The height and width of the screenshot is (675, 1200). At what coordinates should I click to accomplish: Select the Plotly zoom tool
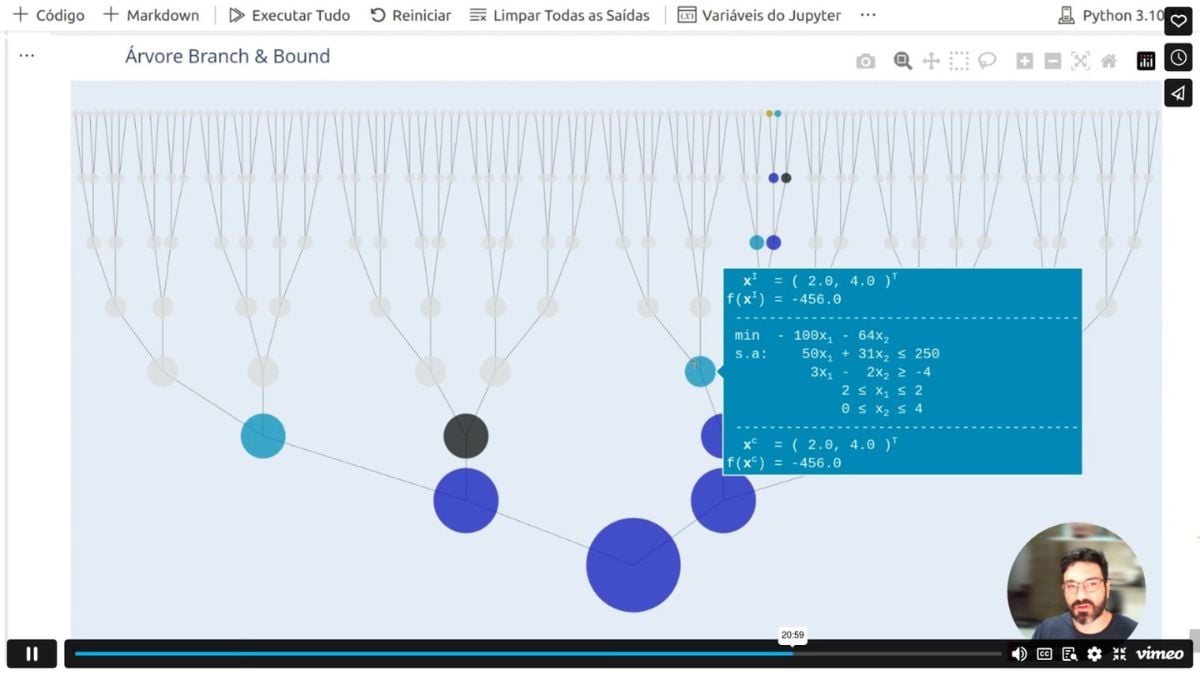[x=902, y=61]
